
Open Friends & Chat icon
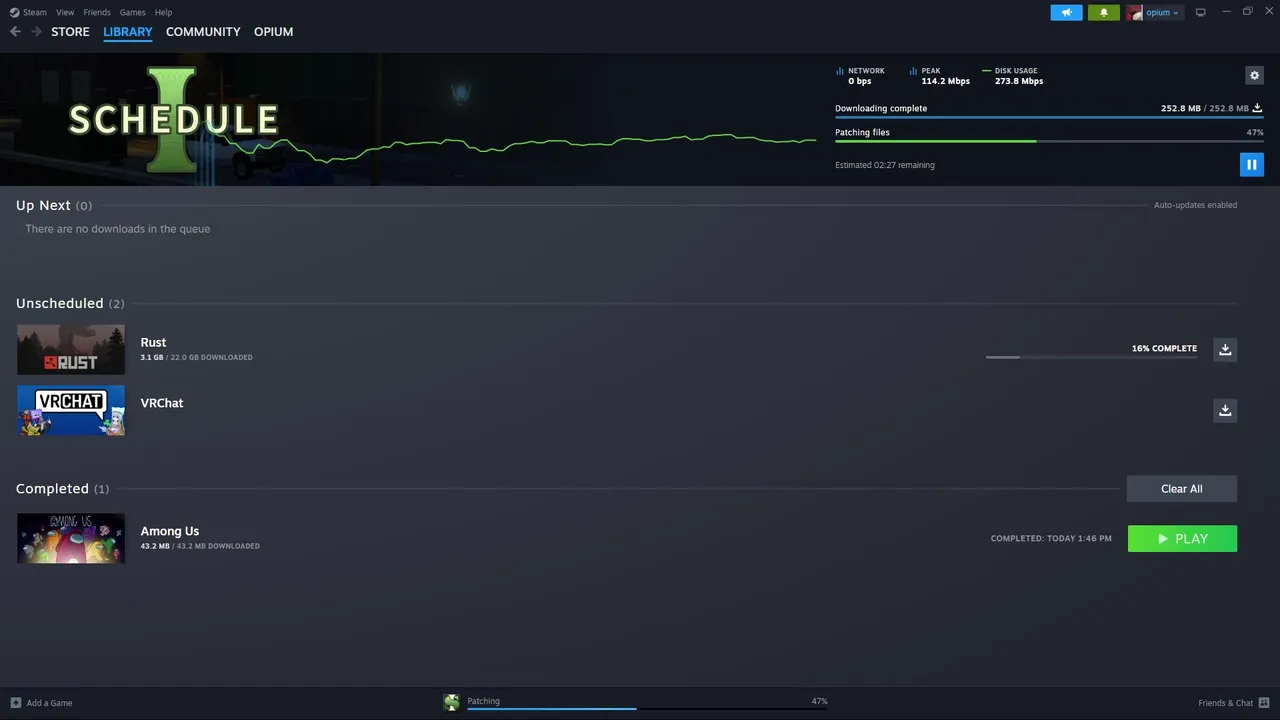point(1264,703)
